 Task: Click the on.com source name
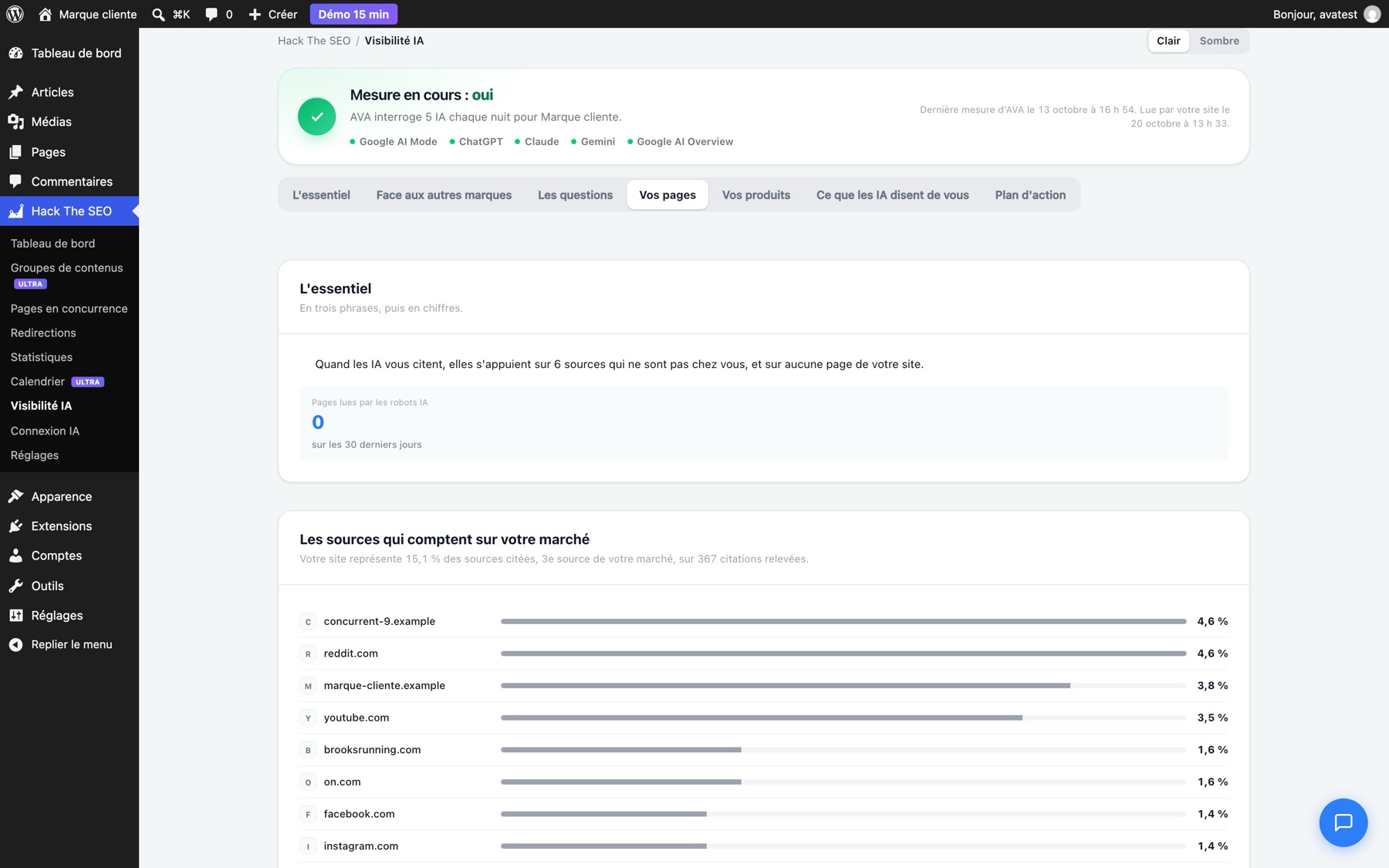pyautogui.click(x=342, y=782)
